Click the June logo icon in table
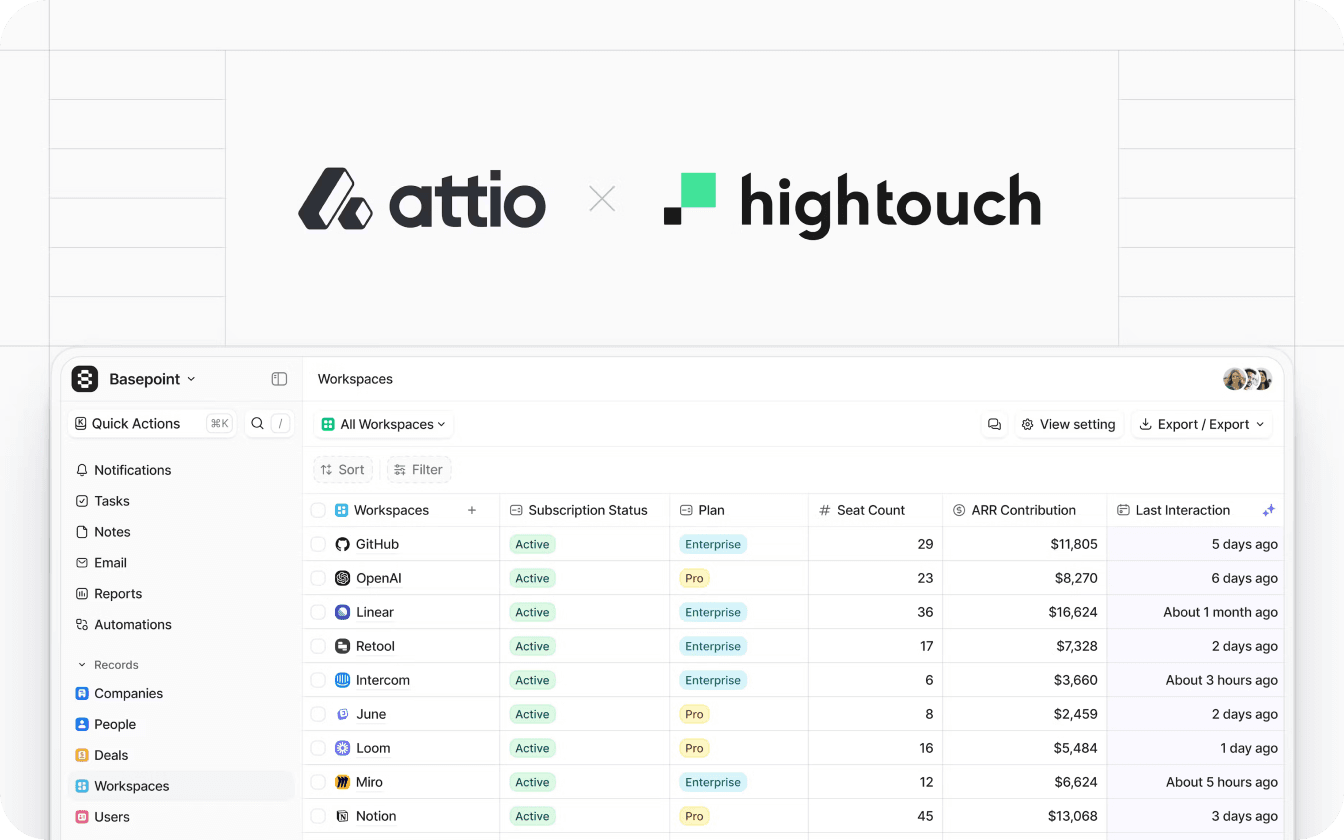1344x840 pixels. pyautogui.click(x=342, y=714)
